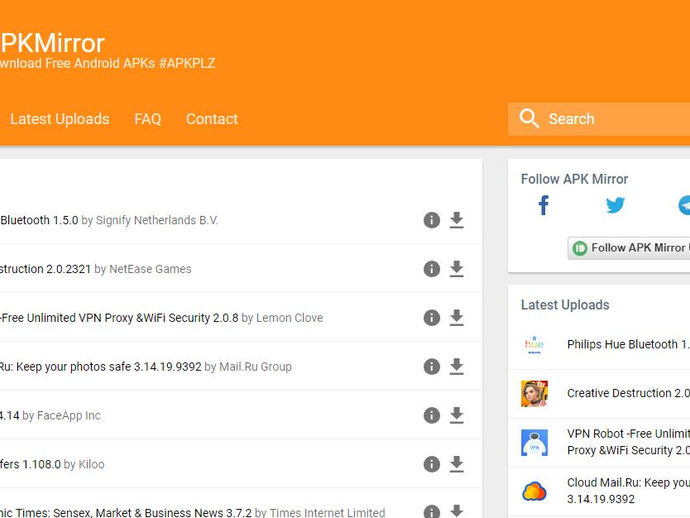Open Signify Netherlands B.V. developer page
Image resolution: width=690 pixels, height=518 pixels.
(x=157, y=220)
